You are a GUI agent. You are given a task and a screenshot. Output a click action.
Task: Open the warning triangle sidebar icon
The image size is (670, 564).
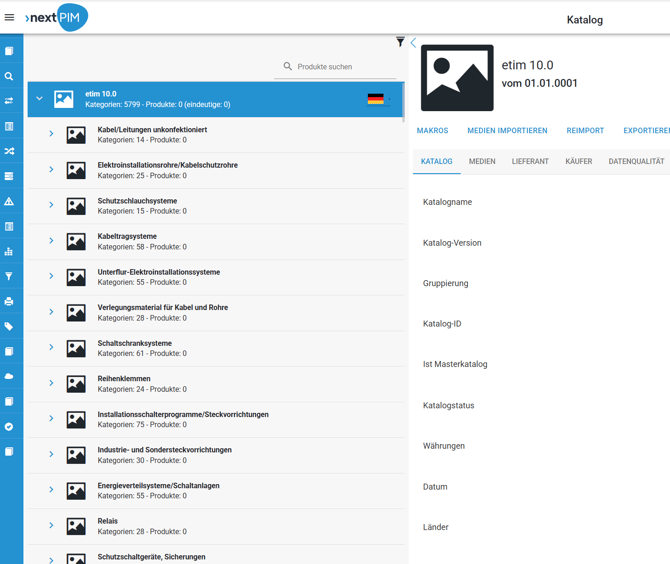(x=9, y=201)
